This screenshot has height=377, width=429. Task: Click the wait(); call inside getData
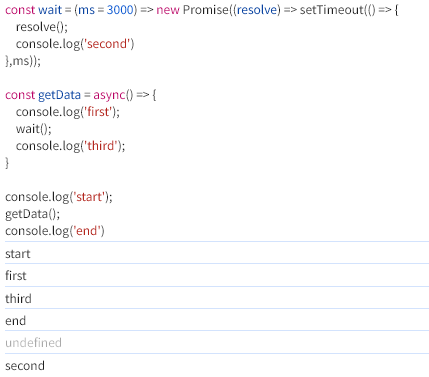pyautogui.click(x=34, y=129)
